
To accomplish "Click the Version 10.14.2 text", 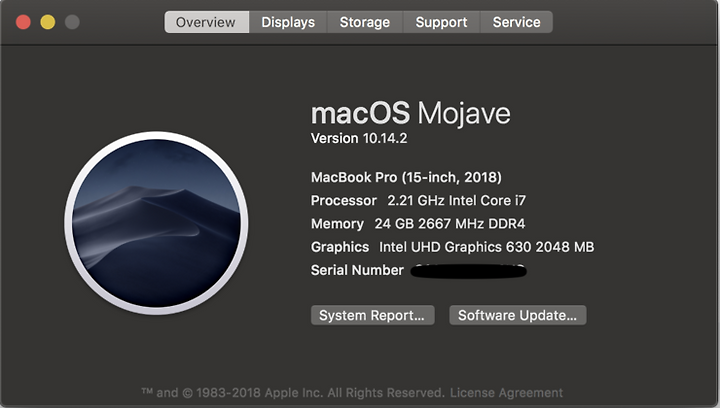I will click(359, 138).
